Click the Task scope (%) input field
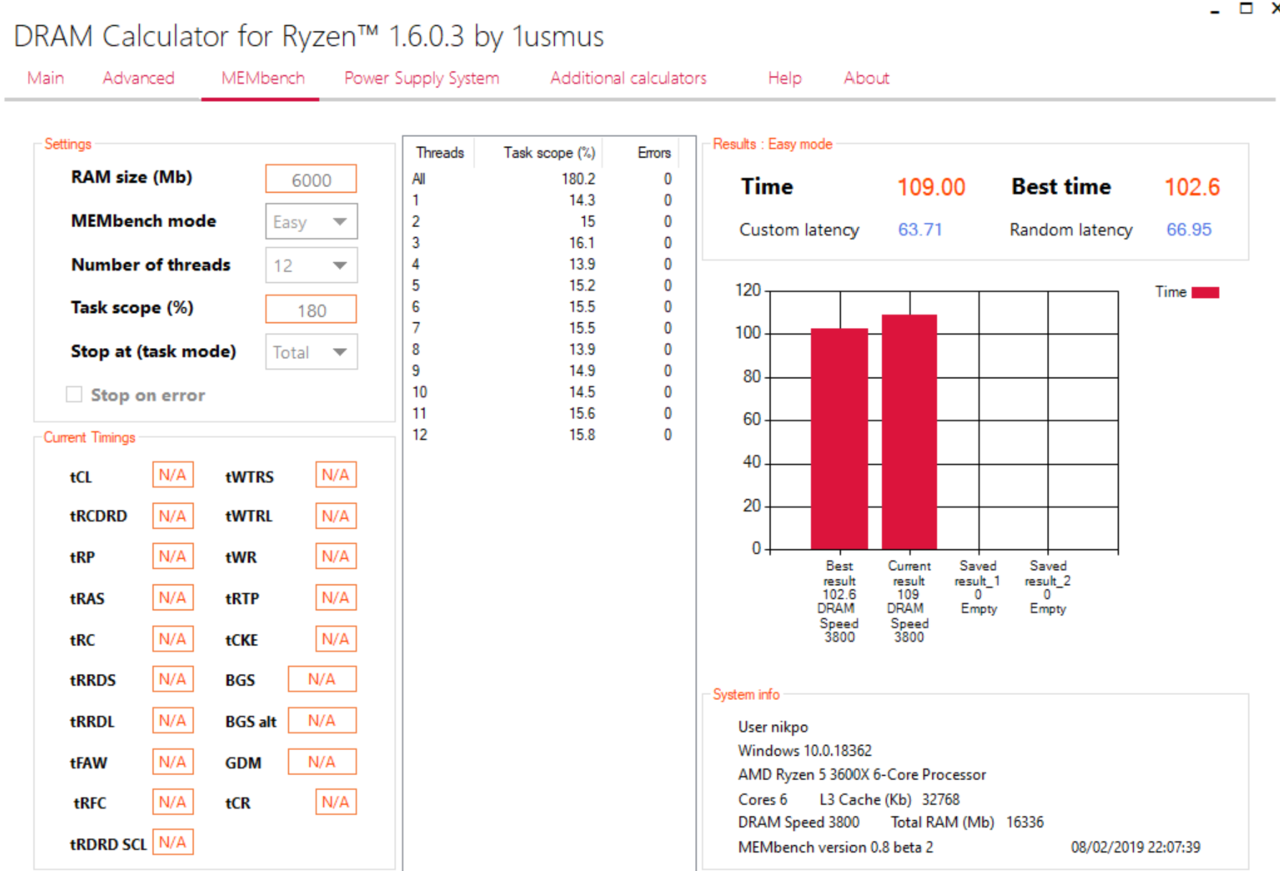The height and width of the screenshot is (871, 1280). click(x=311, y=310)
